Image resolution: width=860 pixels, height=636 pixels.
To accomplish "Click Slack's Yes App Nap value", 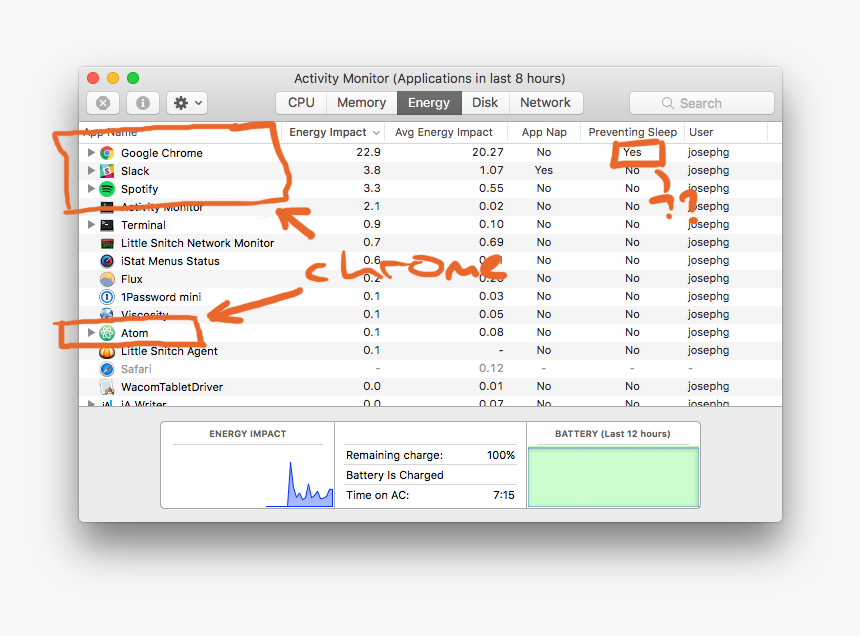I will (x=544, y=170).
